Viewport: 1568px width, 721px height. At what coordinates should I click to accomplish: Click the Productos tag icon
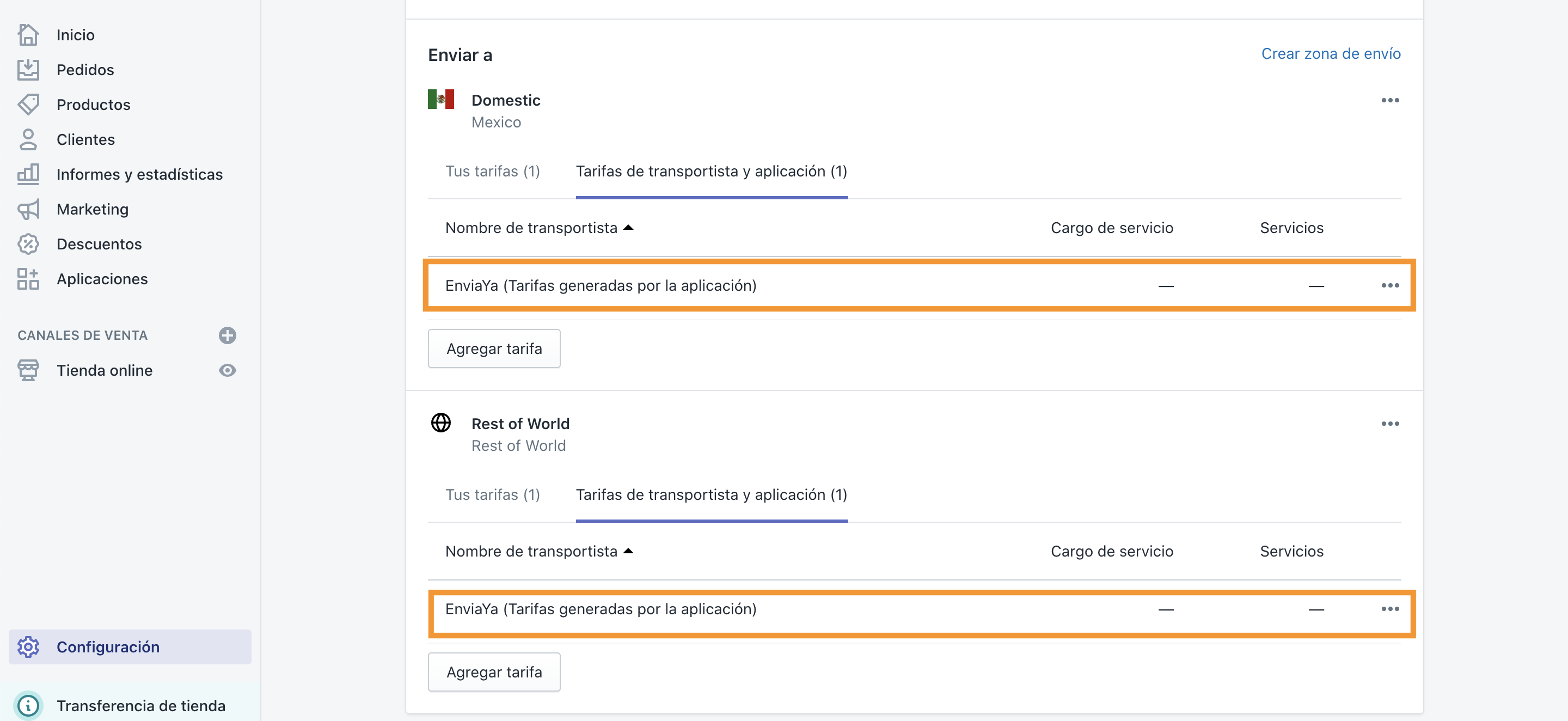[28, 104]
